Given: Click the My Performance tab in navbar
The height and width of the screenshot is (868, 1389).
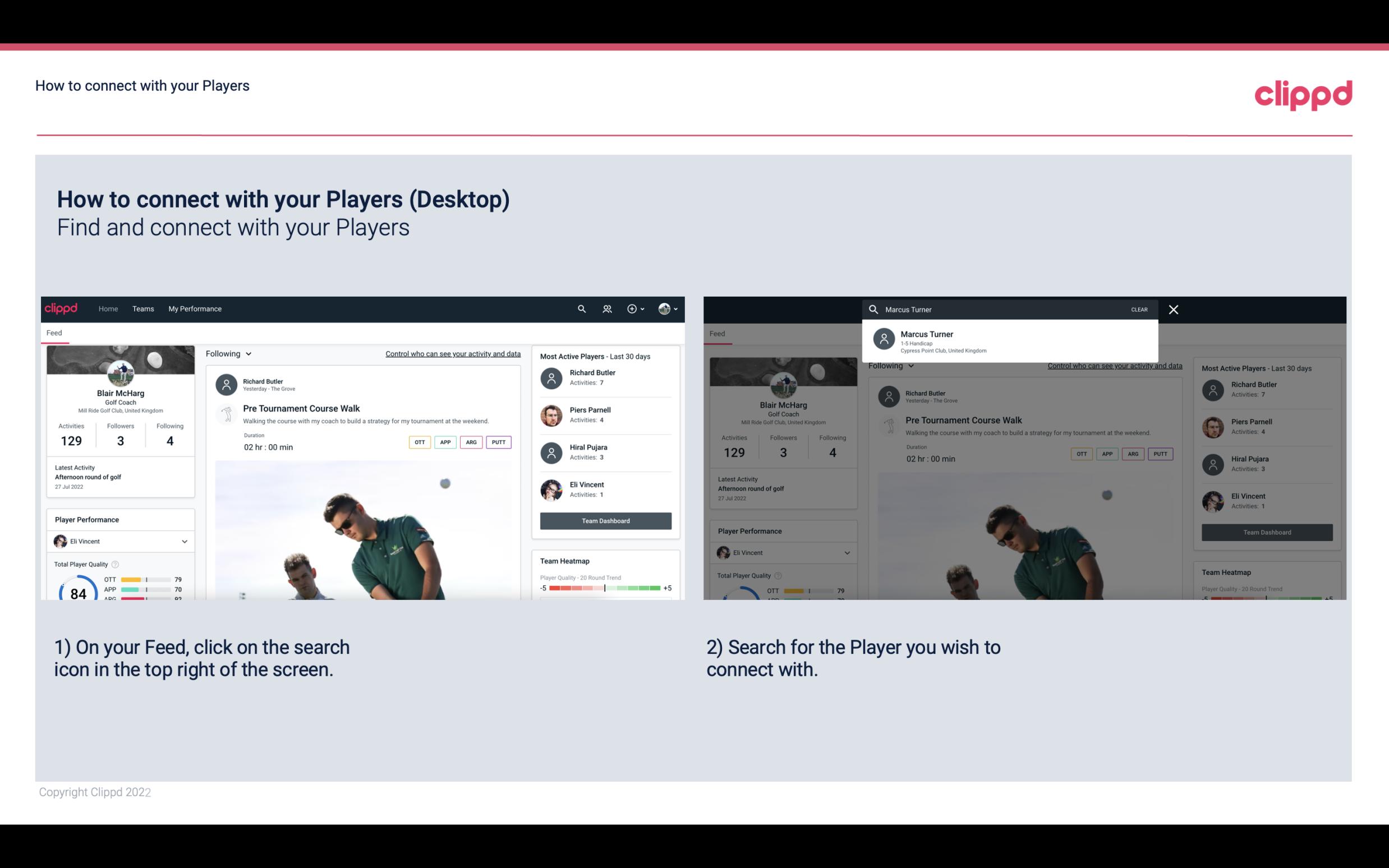Looking at the screenshot, I should pos(195,308).
